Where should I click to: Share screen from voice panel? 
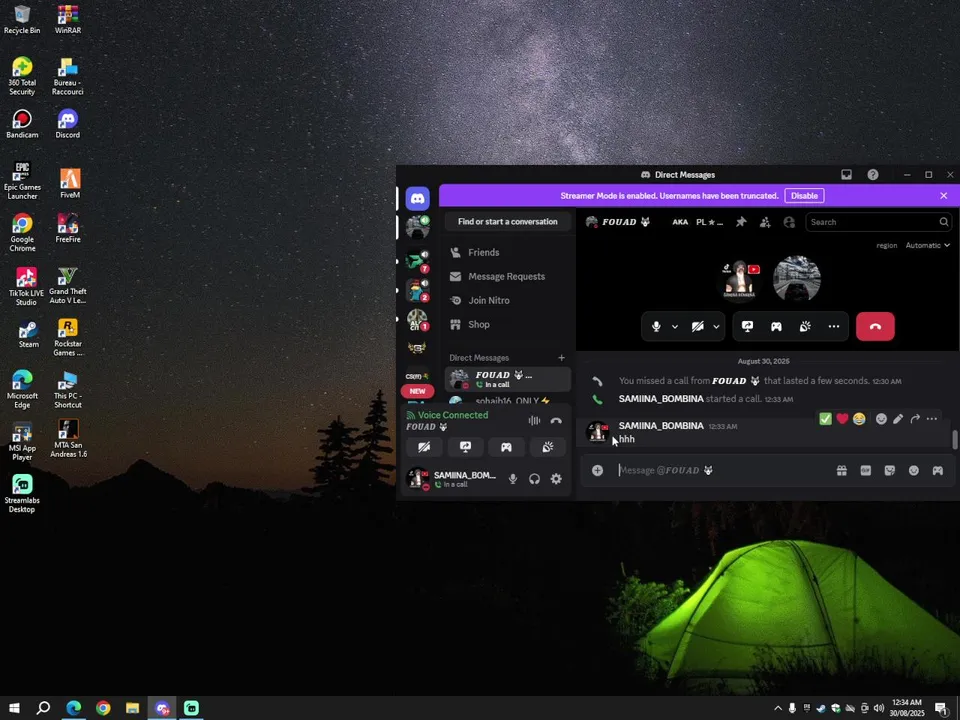point(465,447)
